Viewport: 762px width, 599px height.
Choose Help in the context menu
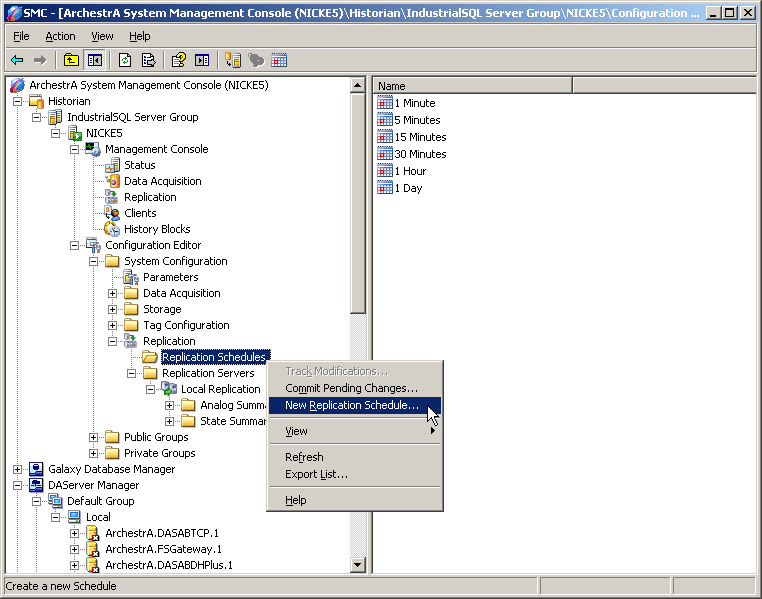(355, 500)
